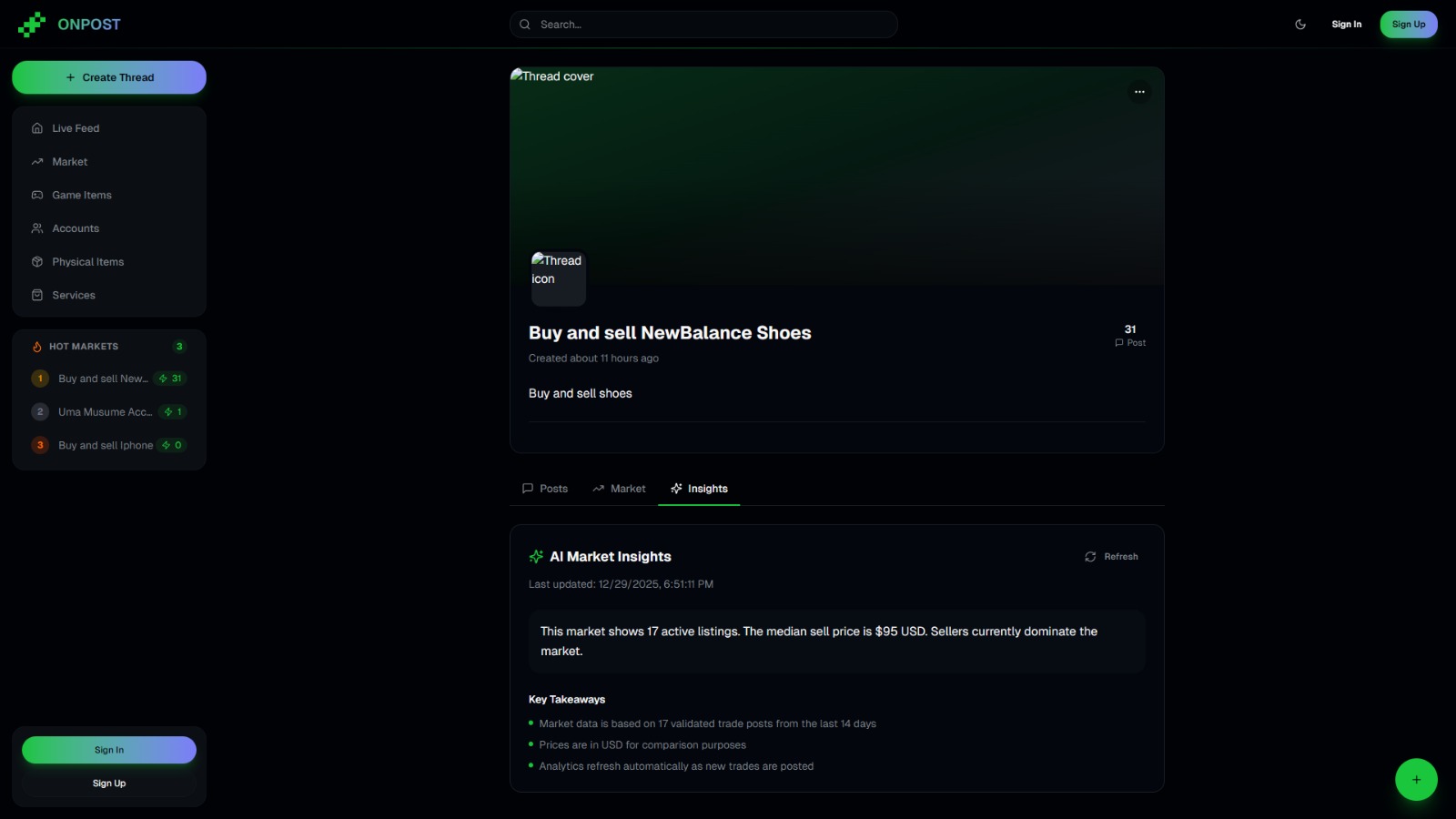Viewport: 1456px width, 819px height.
Task: Click the AI Market Insights heading
Action: pyautogui.click(x=611, y=557)
